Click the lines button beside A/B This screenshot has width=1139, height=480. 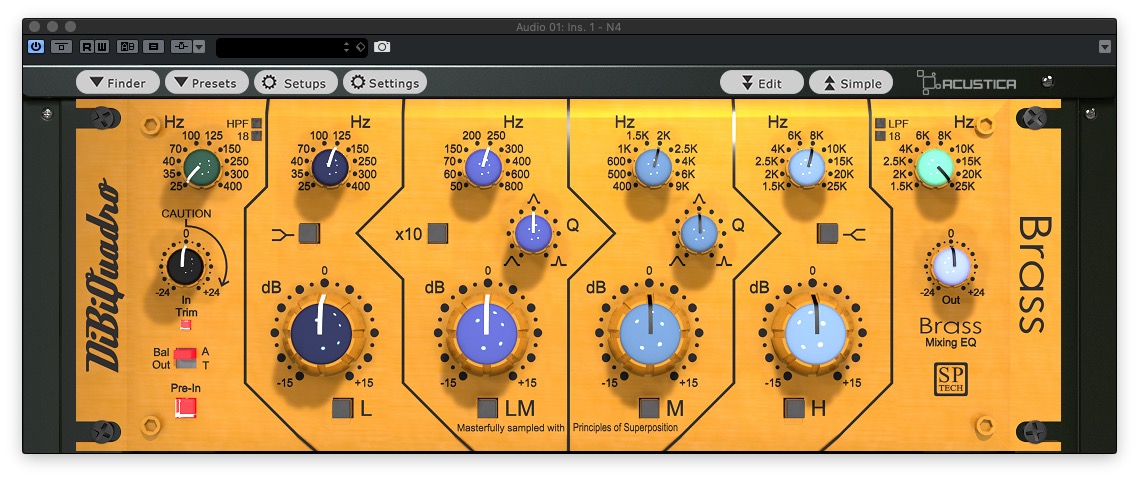click(x=153, y=46)
